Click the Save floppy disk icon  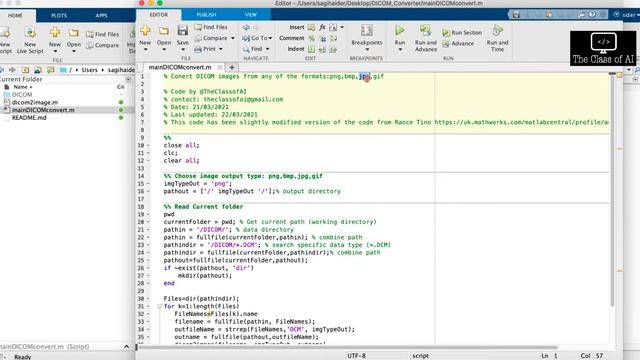point(182,30)
